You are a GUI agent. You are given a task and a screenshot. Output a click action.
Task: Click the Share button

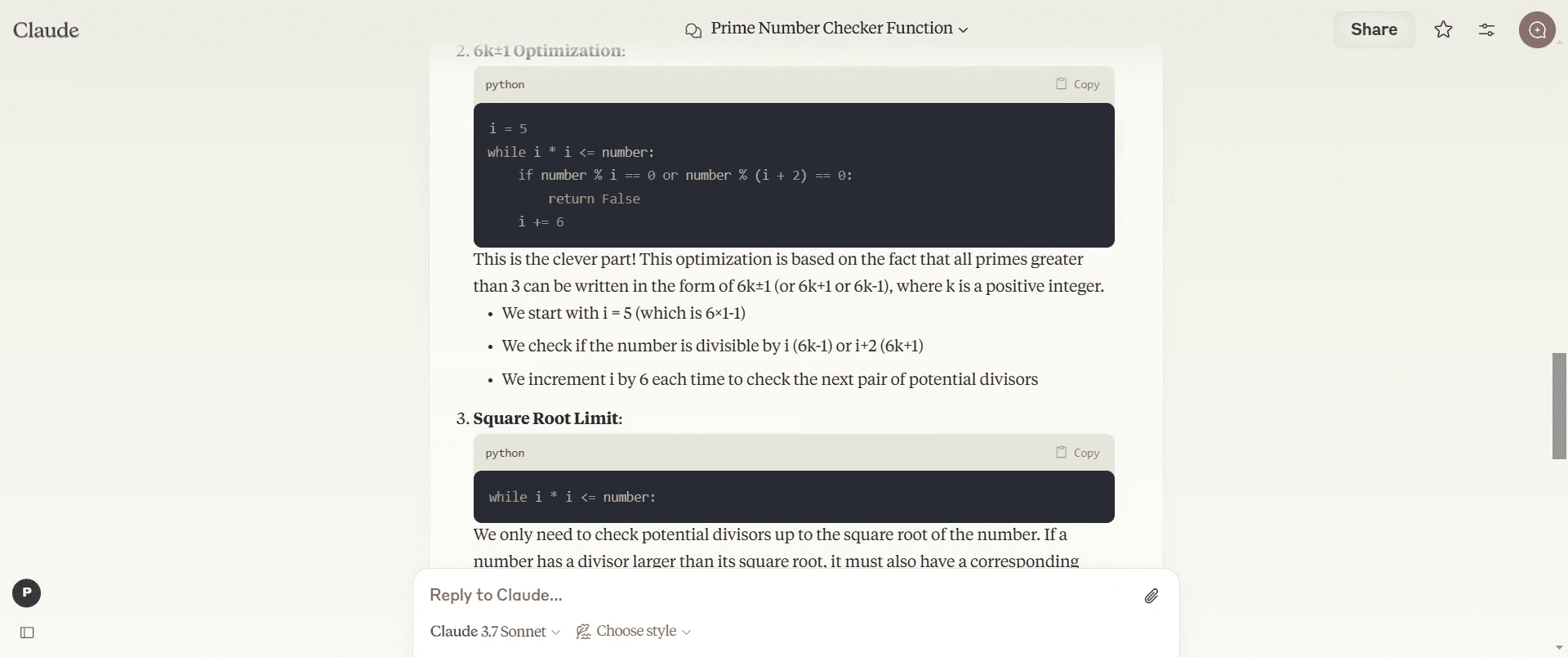click(x=1374, y=30)
